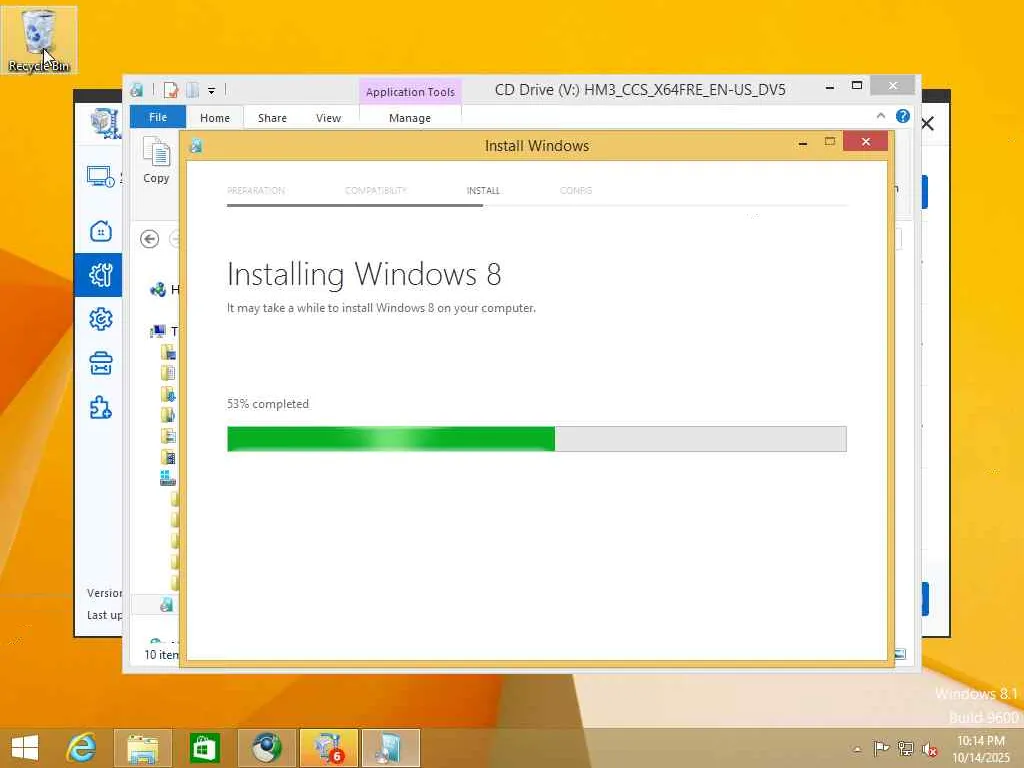Viewport: 1024px width, 768px height.
Task: Switch to the Home ribbon tab
Action: click(215, 118)
